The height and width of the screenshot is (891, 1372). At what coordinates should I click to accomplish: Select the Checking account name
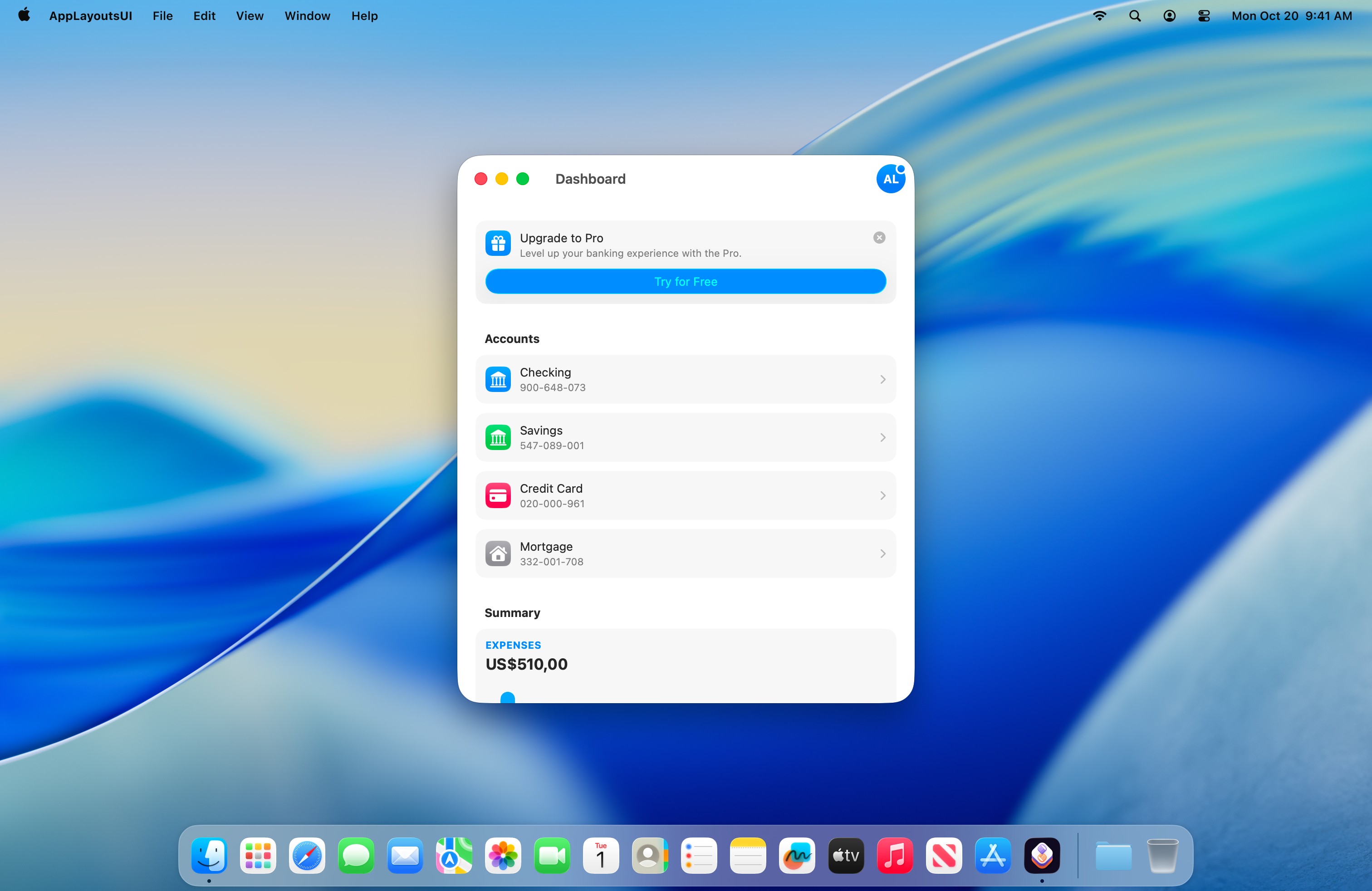coord(545,372)
